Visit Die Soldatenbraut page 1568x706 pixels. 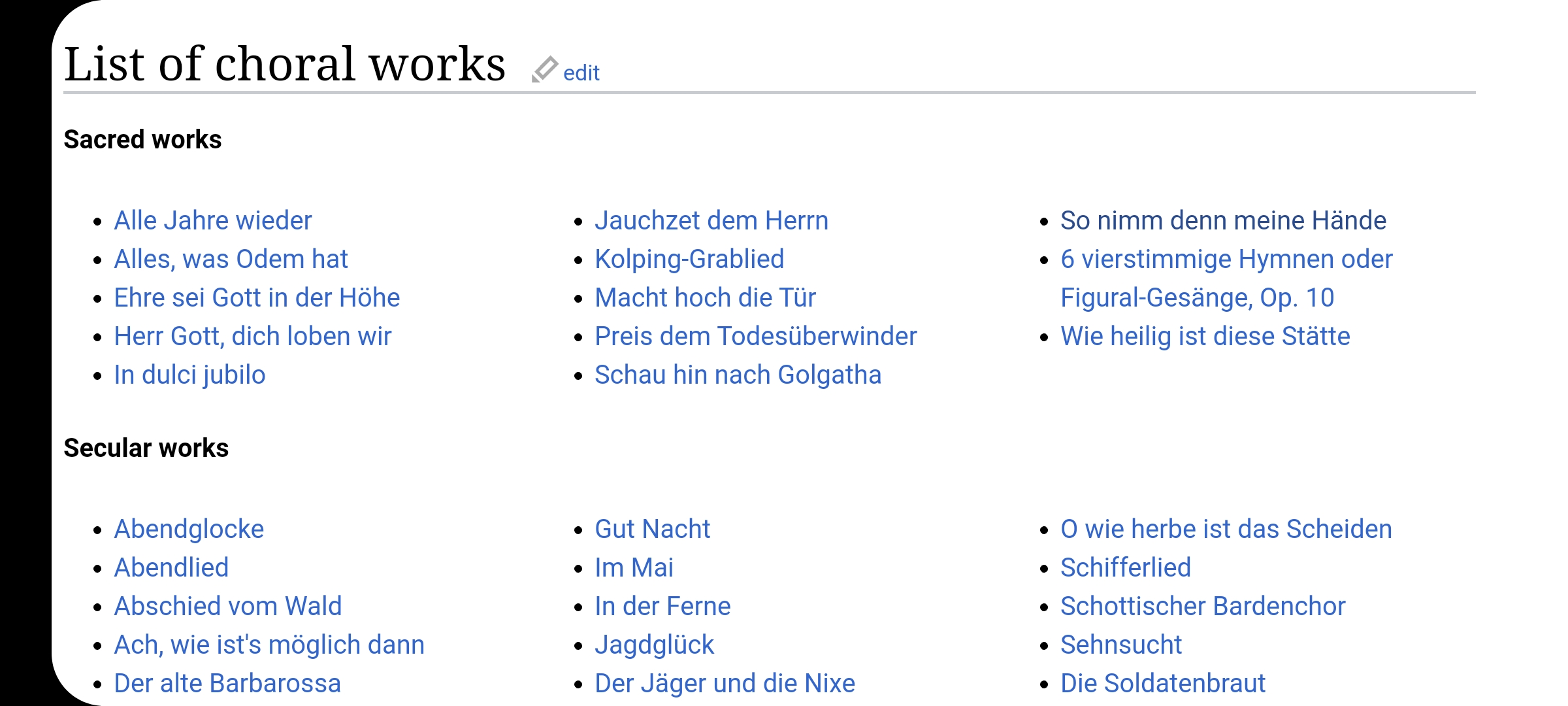[x=1163, y=684]
